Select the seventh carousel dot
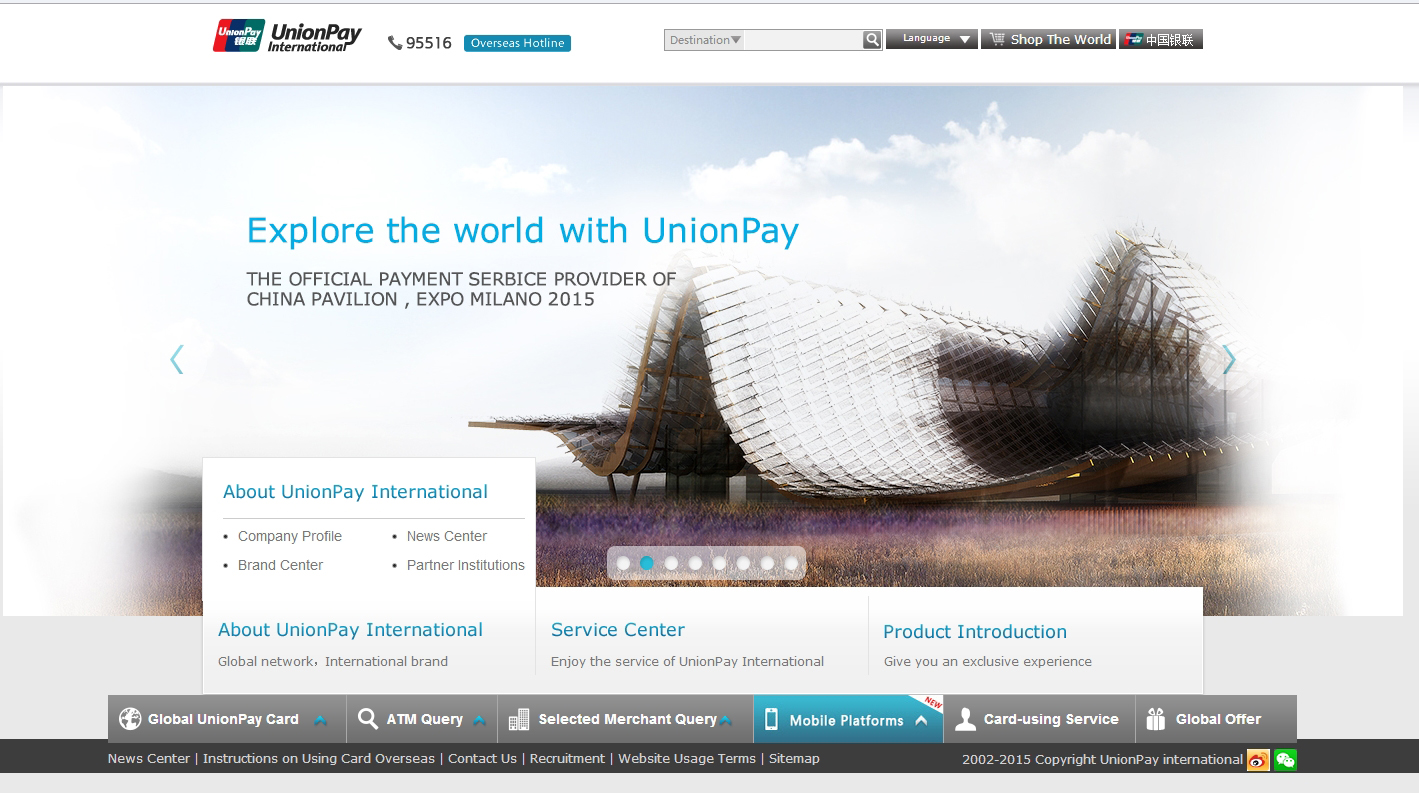Viewport: 1419px width, 793px height. tap(767, 563)
